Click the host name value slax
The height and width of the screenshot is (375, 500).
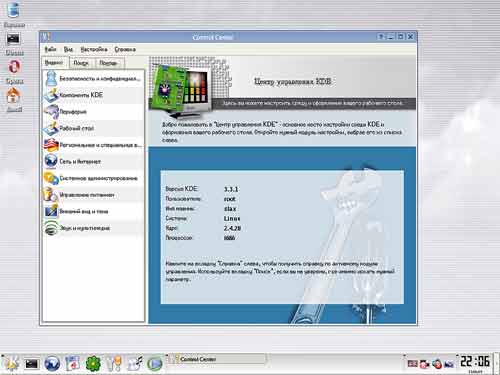(x=230, y=209)
